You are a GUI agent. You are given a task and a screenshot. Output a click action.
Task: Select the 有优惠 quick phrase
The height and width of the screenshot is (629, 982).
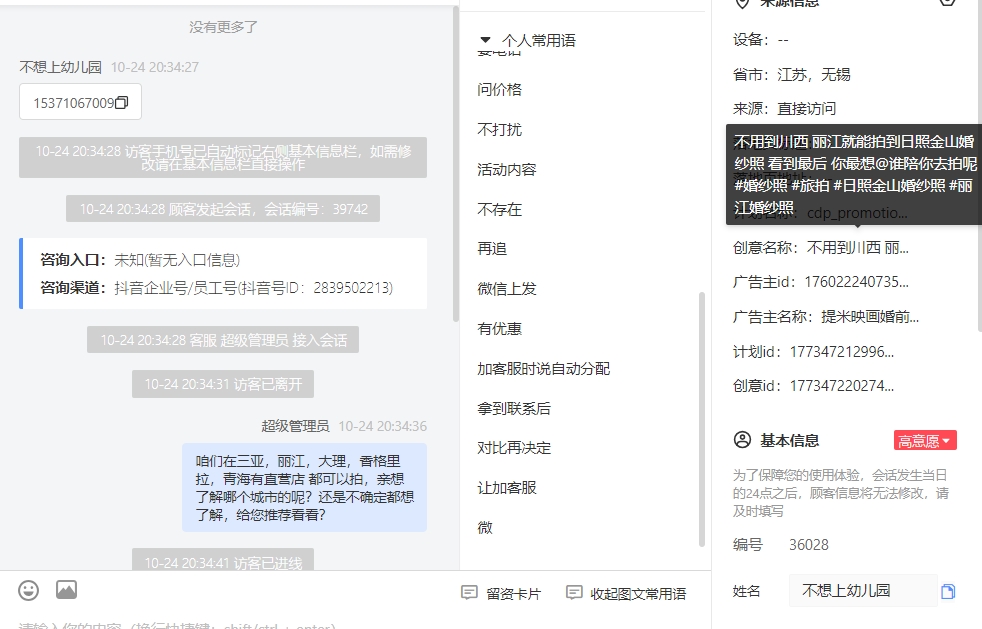[x=499, y=329]
